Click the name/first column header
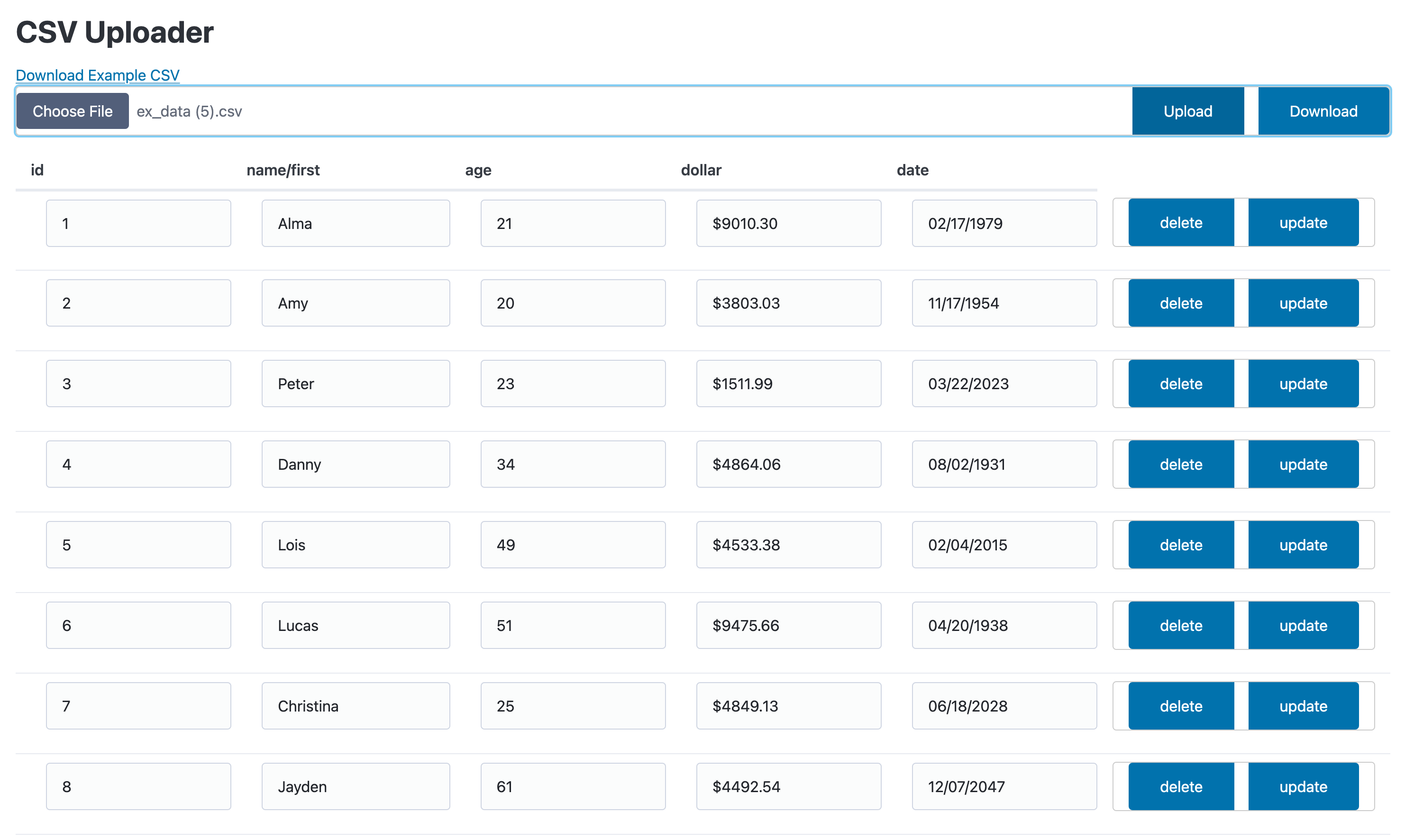Image resolution: width=1405 pixels, height=840 pixels. 283,170
